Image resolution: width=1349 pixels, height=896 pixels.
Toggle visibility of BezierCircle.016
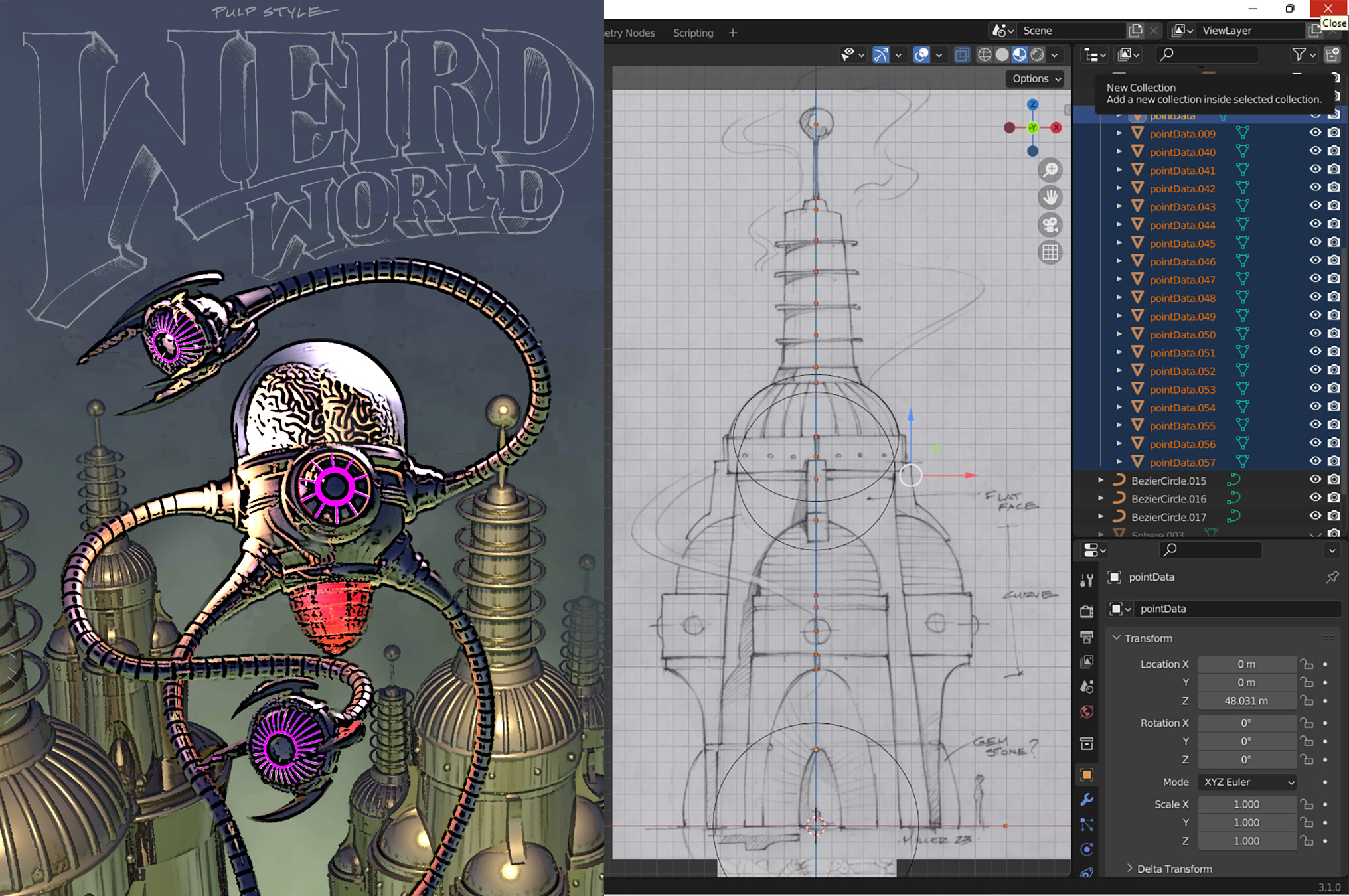click(1314, 498)
